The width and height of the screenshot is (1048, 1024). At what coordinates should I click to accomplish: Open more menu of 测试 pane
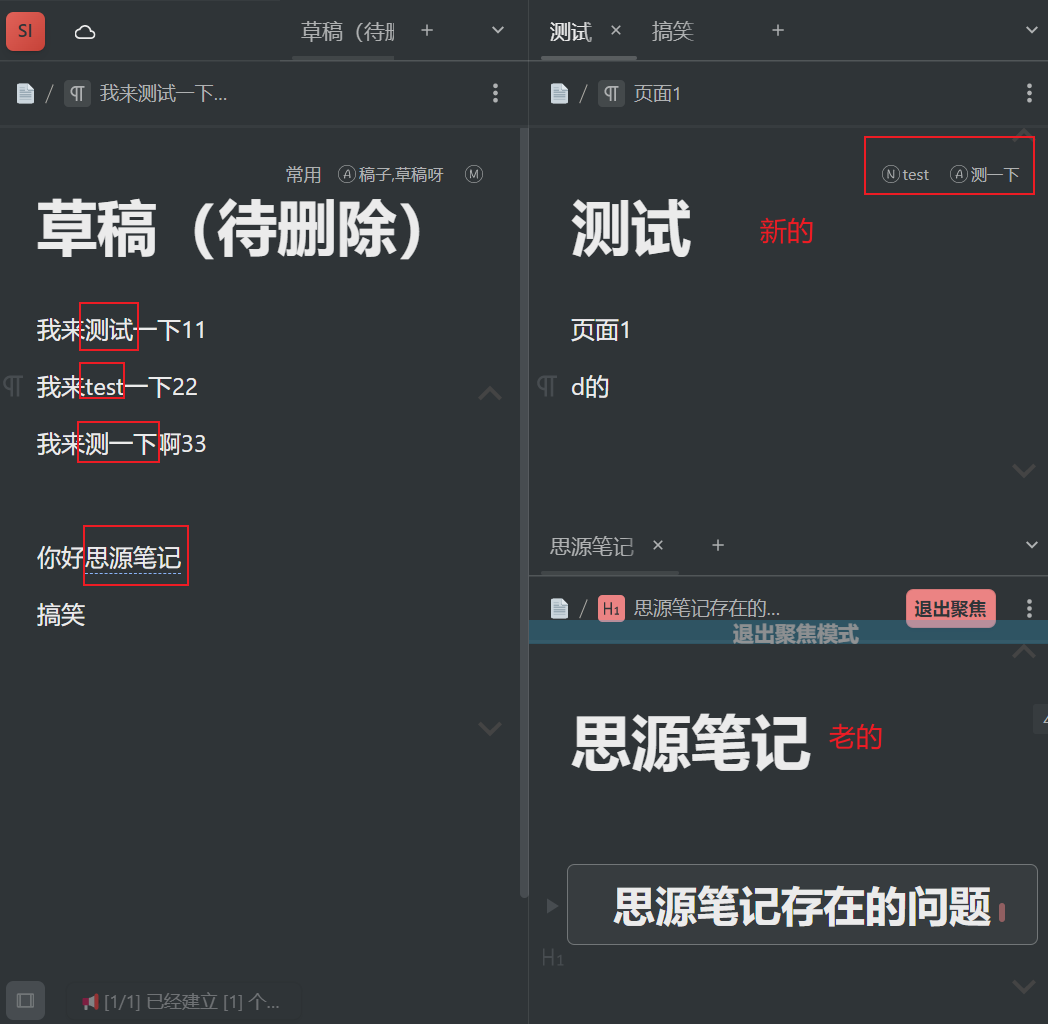[1029, 94]
